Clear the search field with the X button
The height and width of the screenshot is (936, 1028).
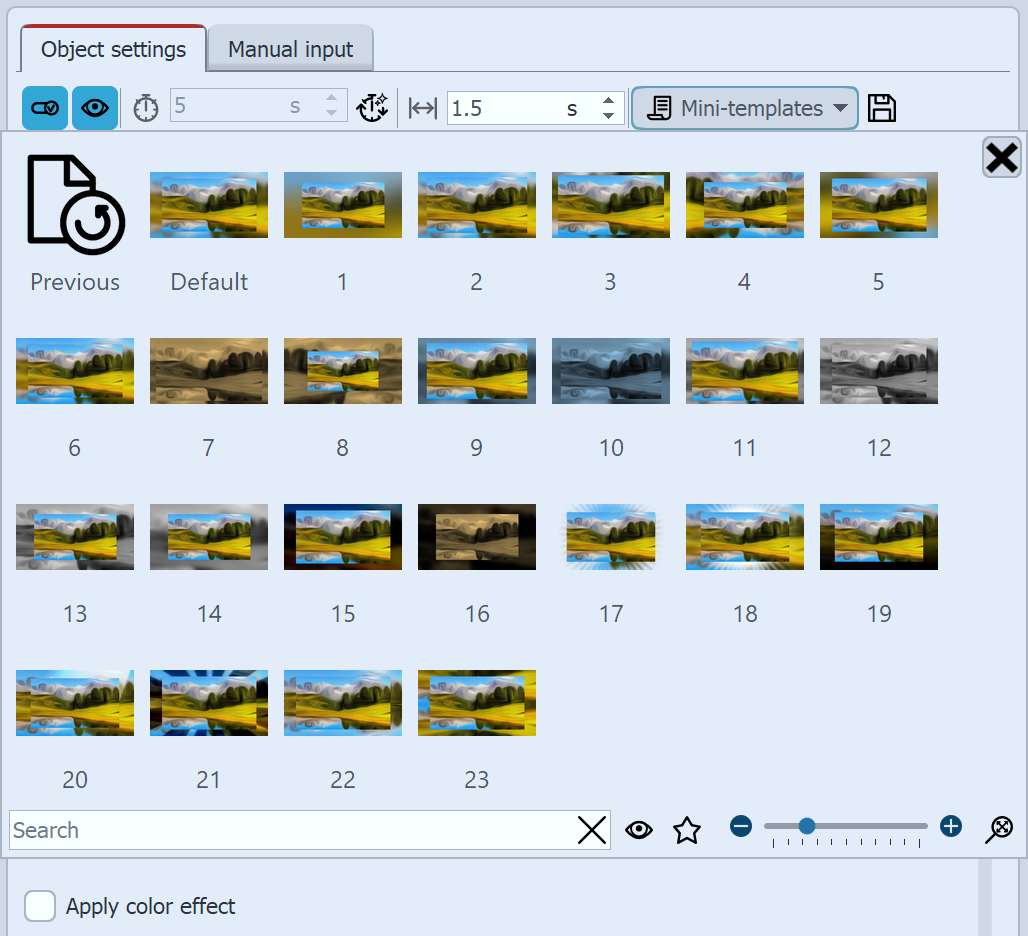point(591,830)
